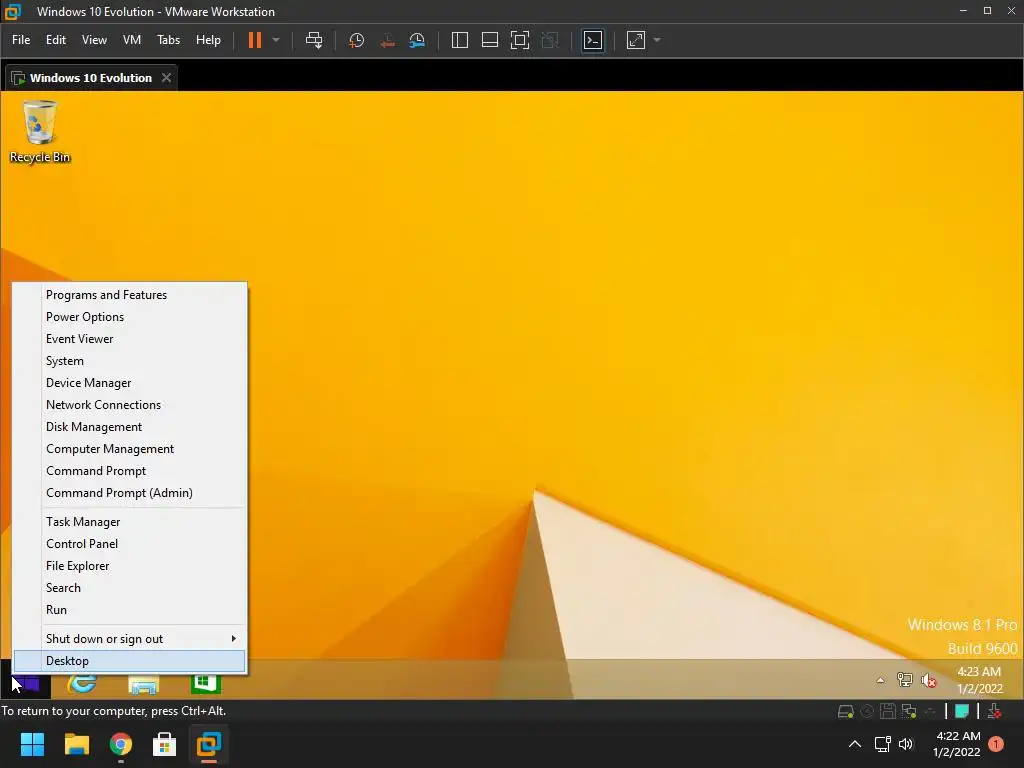This screenshot has height=768, width=1024.
Task: Click the dimmed VMware status icon beside the network adapter
Action: (930, 711)
